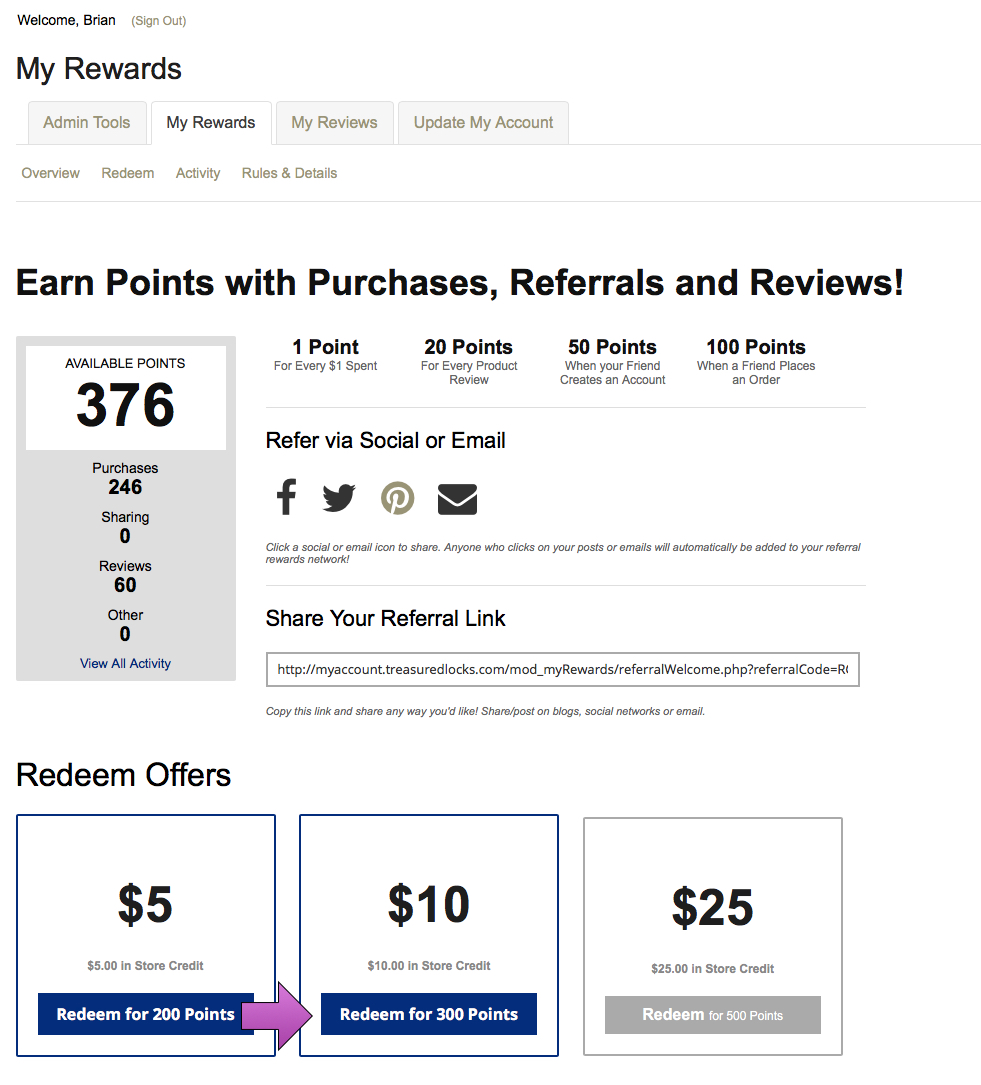981x1085 pixels.
Task: View all rewards activity
Action: point(124,663)
